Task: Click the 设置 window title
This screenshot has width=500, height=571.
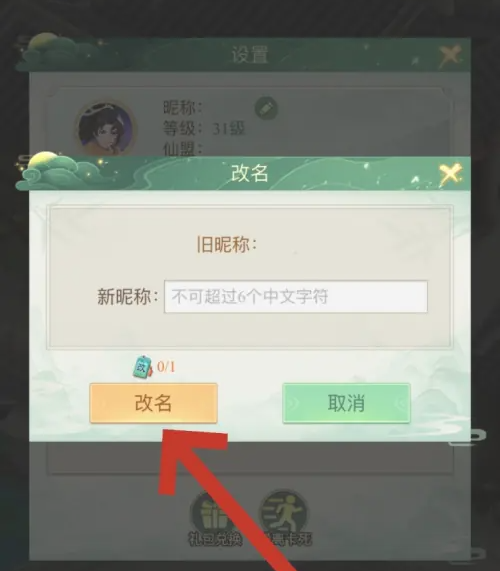Action: [x=250, y=55]
